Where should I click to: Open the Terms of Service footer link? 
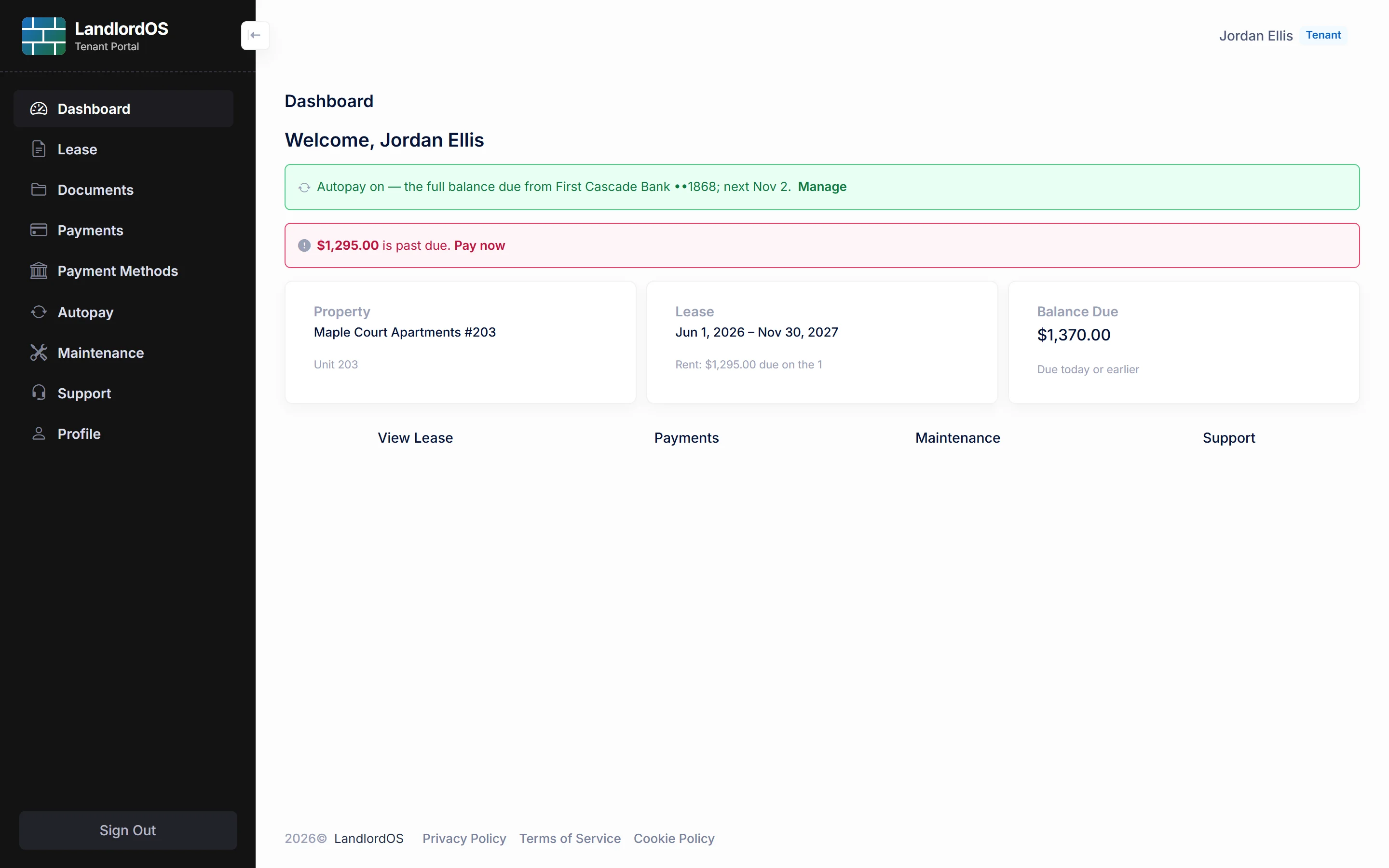pyautogui.click(x=570, y=839)
